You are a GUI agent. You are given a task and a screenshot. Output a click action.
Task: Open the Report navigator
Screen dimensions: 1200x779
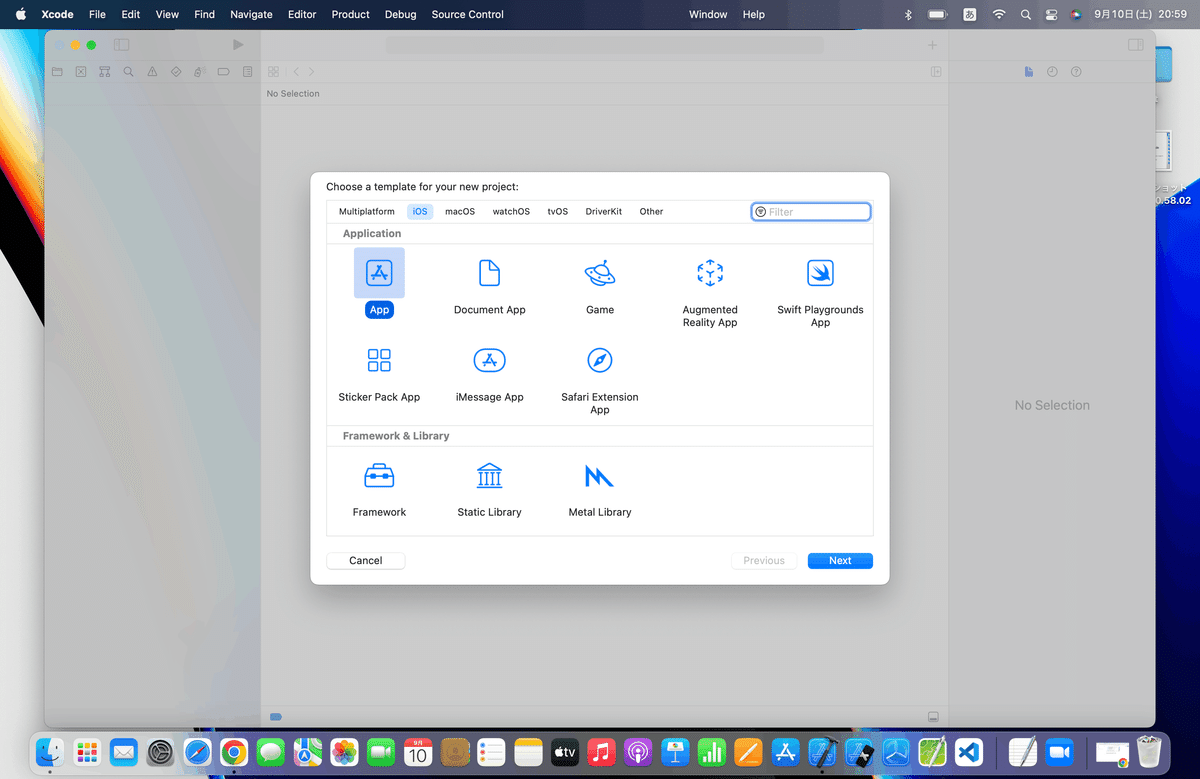point(247,72)
